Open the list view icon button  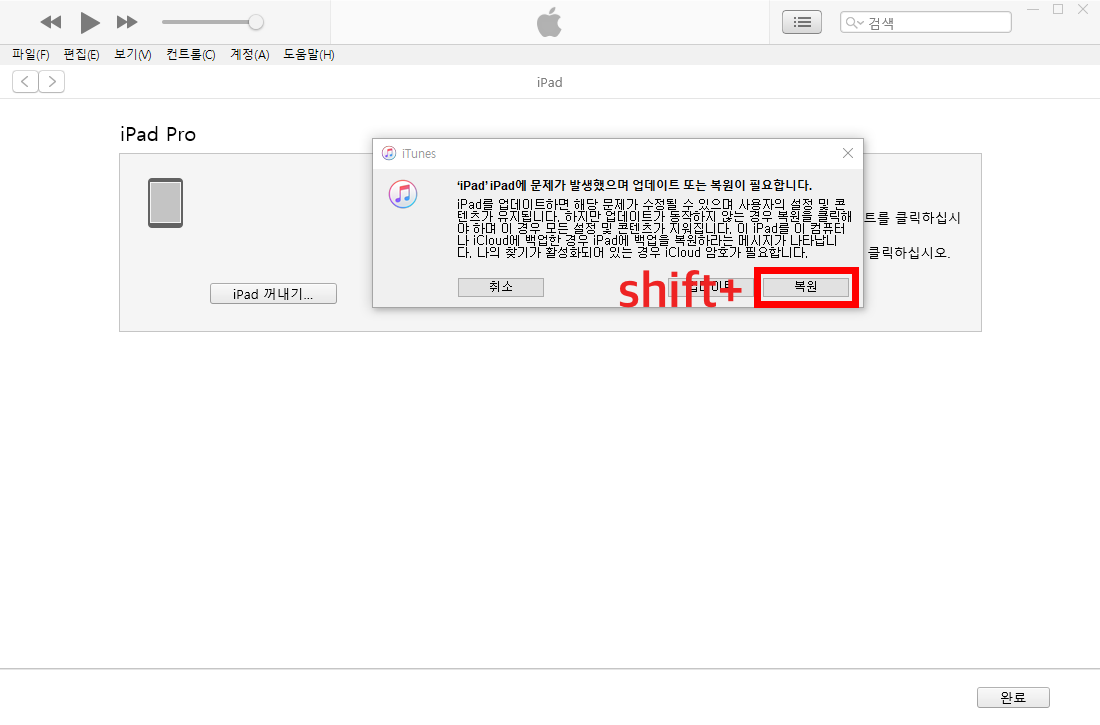[802, 22]
